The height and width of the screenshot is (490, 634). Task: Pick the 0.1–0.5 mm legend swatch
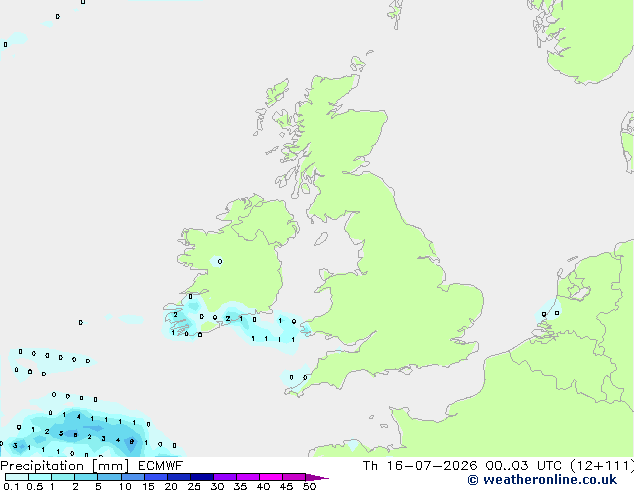tap(17, 477)
